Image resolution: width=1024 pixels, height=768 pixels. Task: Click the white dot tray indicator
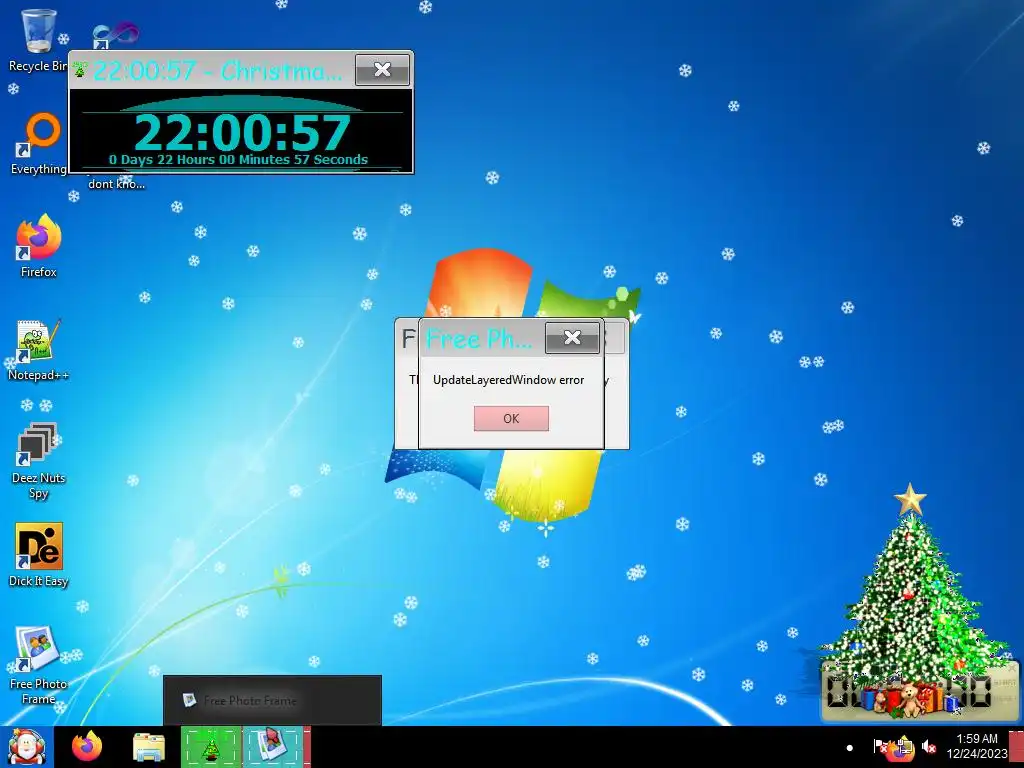849,747
